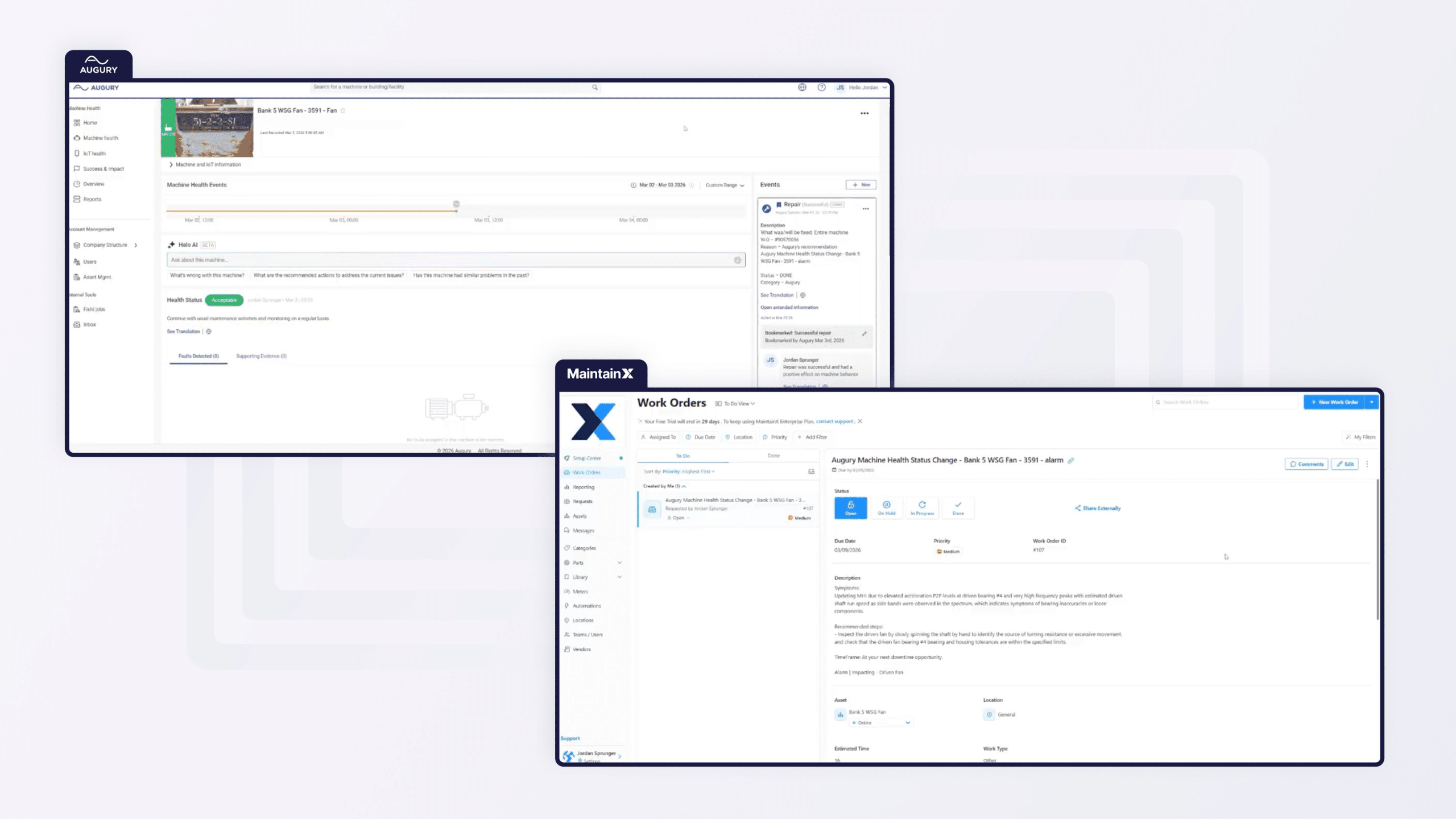The width and height of the screenshot is (1456, 819).
Task: Click the magnifier icon in Augury search
Action: coord(595,88)
